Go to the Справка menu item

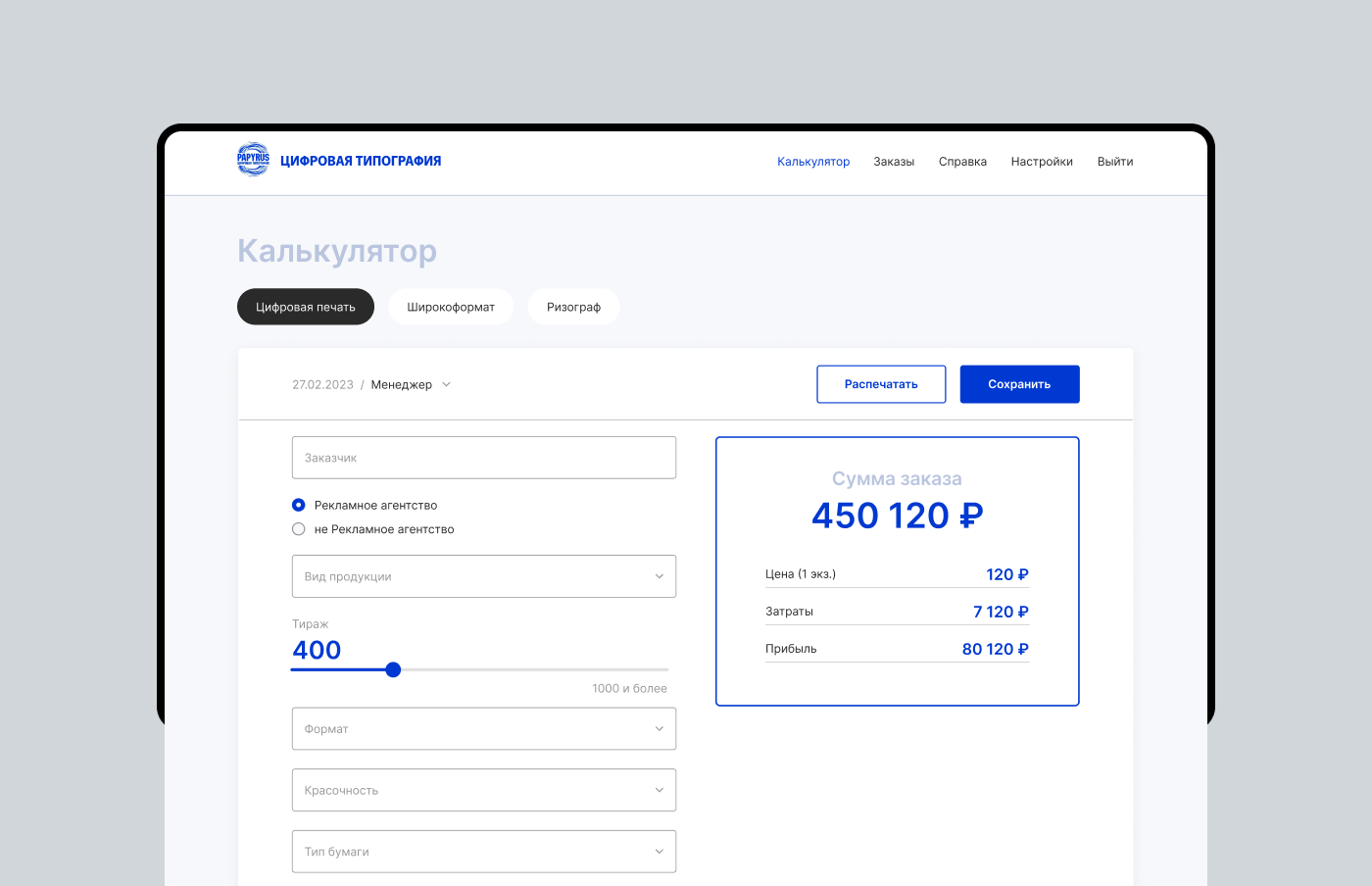point(962,162)
